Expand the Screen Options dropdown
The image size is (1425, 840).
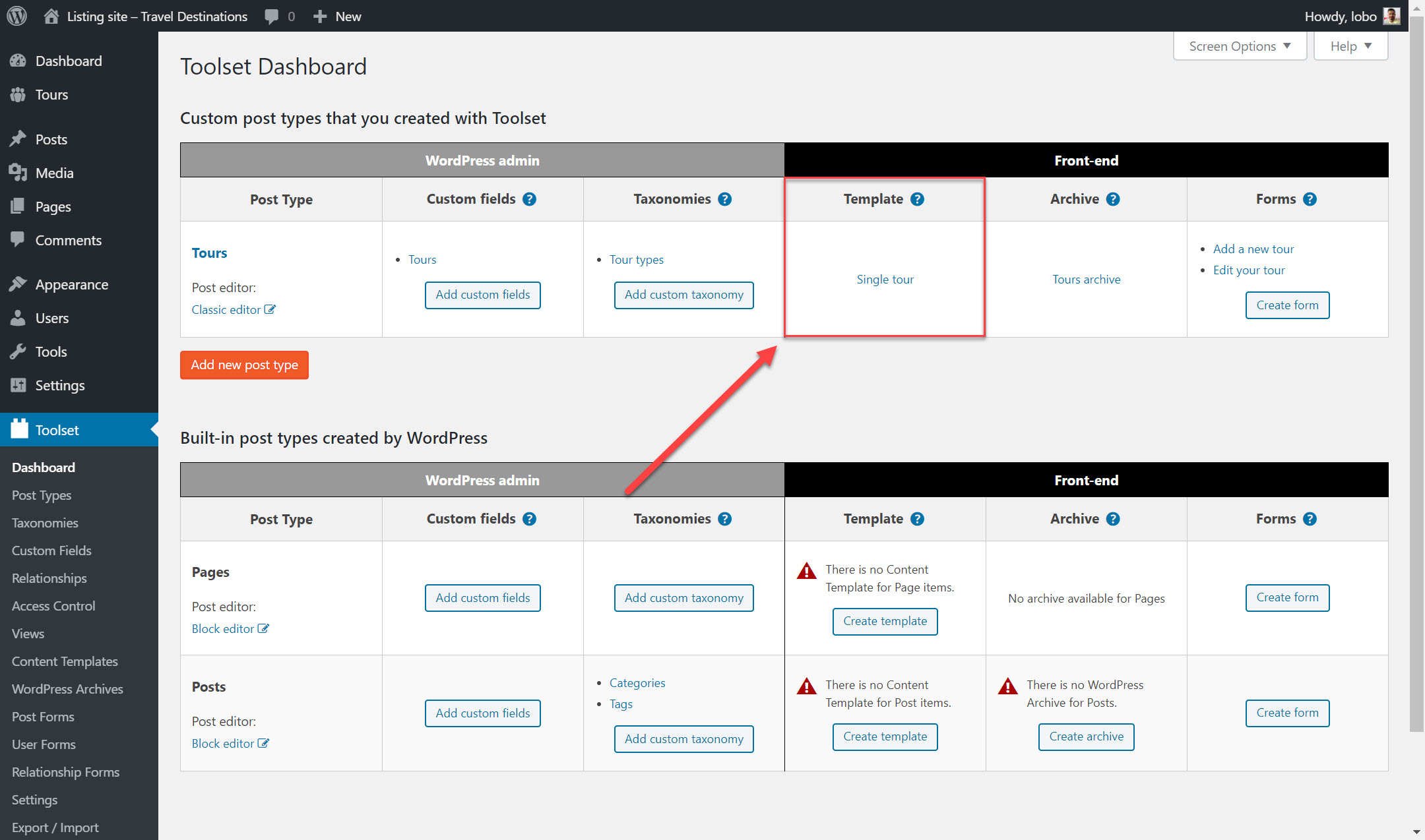point(1240,46)
